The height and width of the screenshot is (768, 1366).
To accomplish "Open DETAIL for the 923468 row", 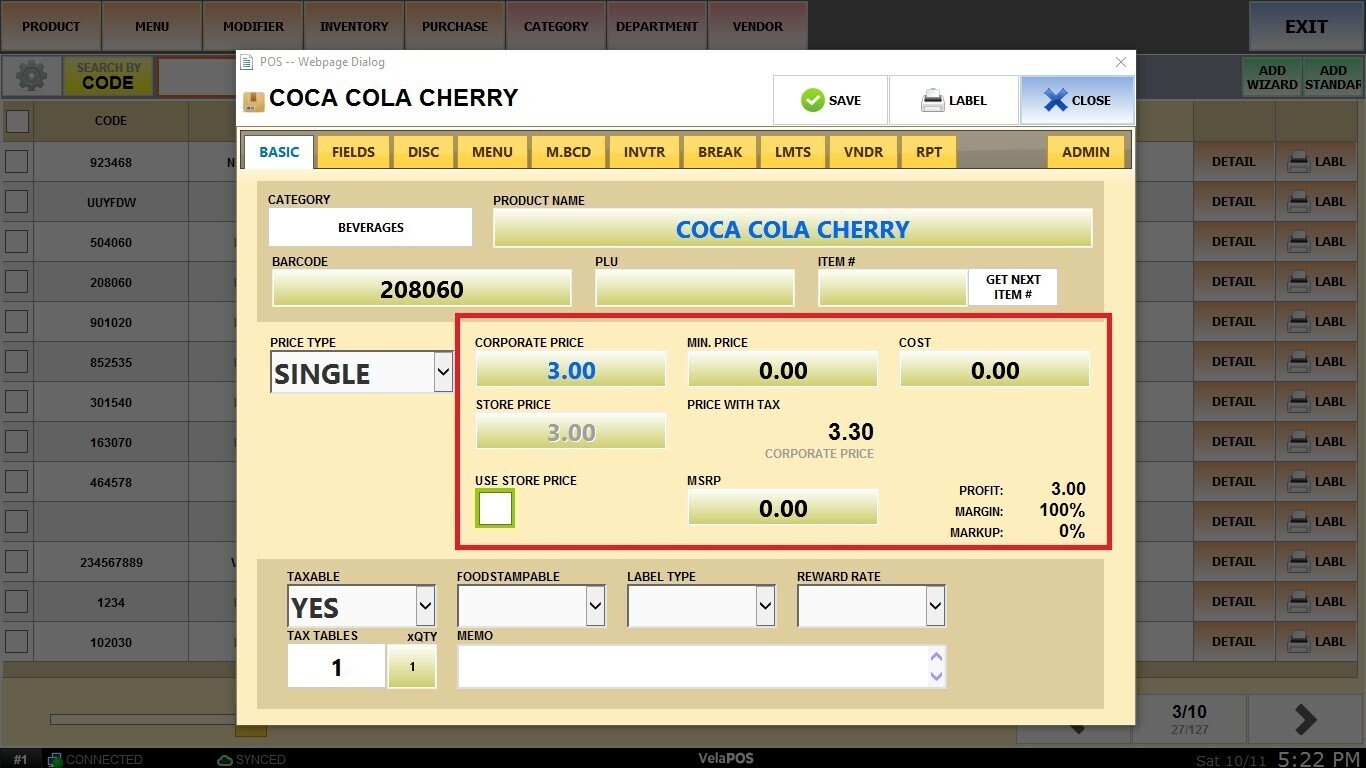I will click(1234, 162).
